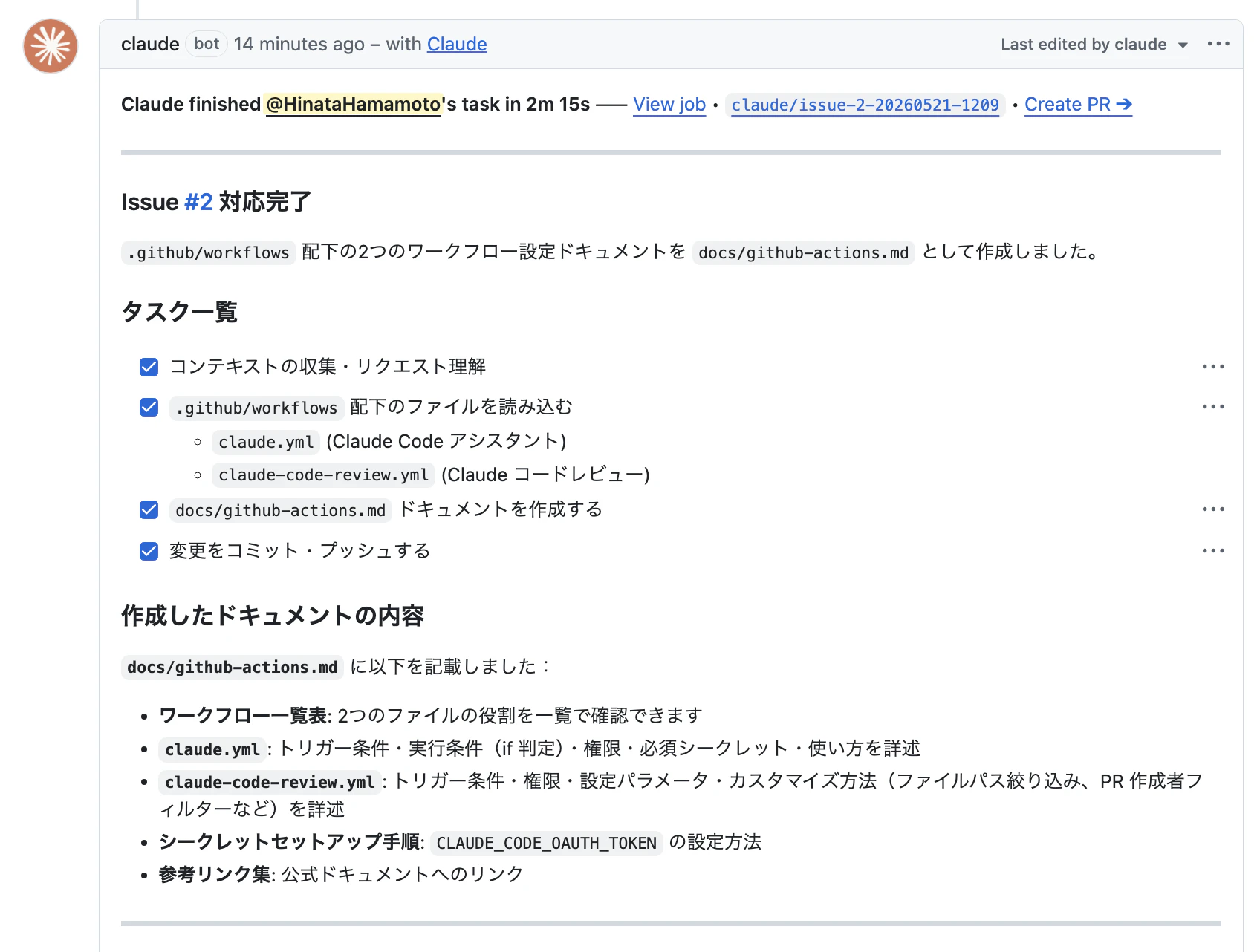Image resolution: width=1257 pixels, height=952 pixels.
Task: Click the Claude avatar icon
Action: [x=51, y=46]
